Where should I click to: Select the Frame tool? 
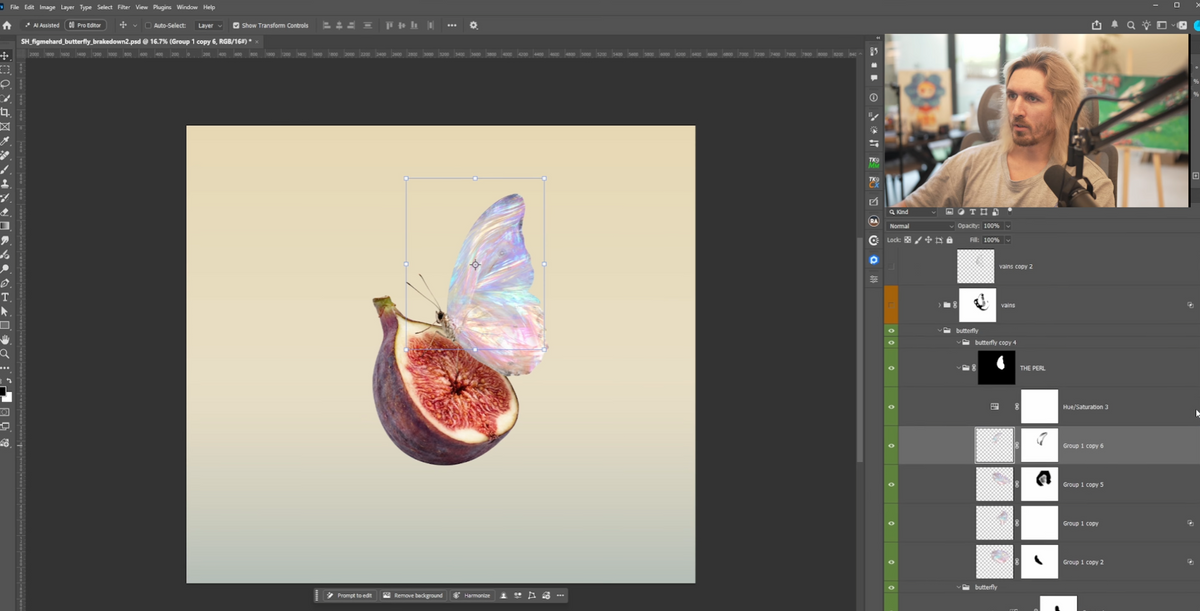[x=5, y=127]
